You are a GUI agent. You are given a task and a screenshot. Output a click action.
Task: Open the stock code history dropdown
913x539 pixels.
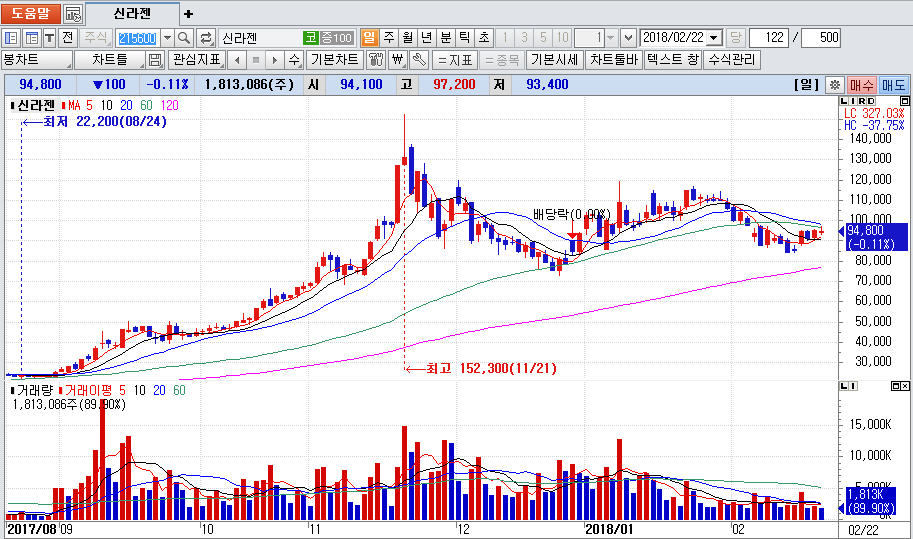167,38
